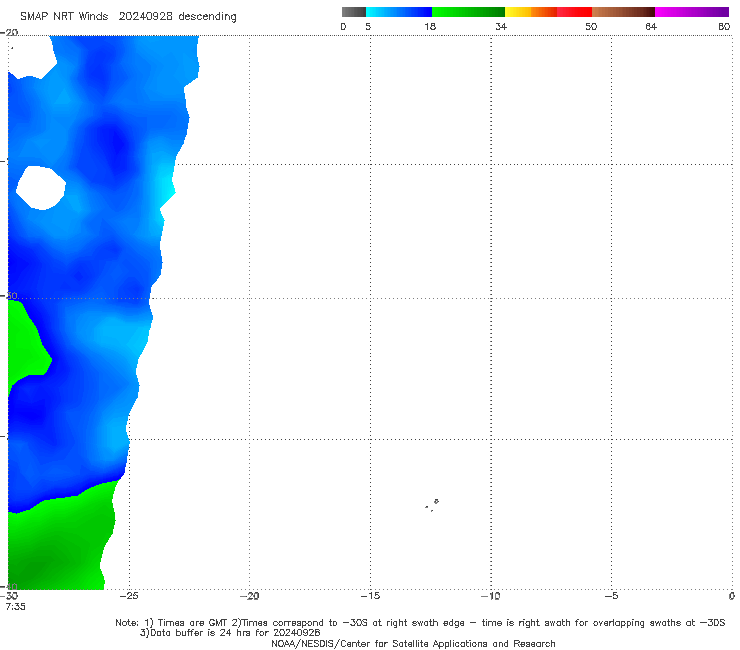Click the longitude axis label -15
This screenshot has height=650, width=740.
point(370,596)
